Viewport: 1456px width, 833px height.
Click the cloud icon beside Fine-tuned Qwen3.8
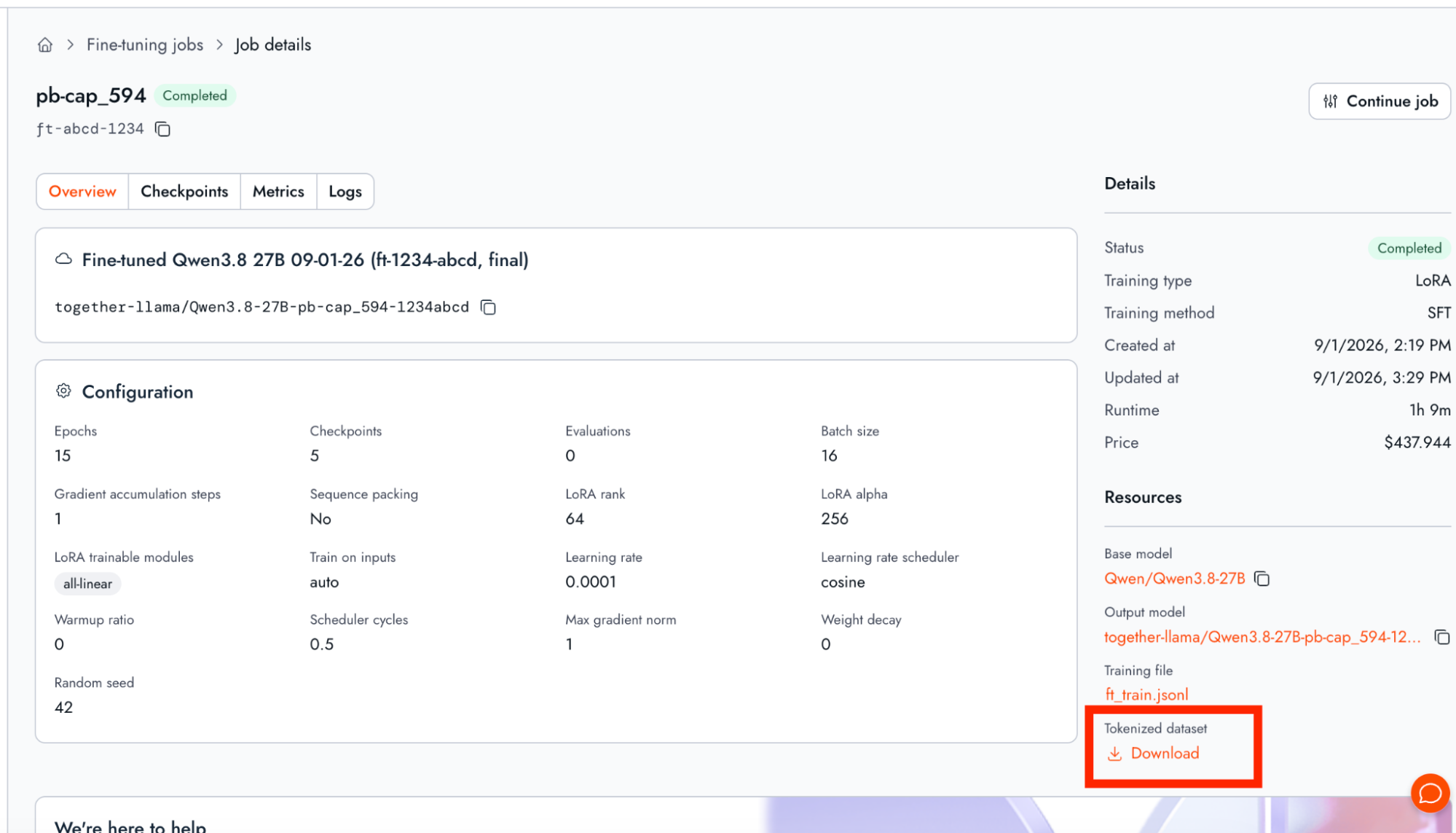pyautogui.click(x=63, y=259)
